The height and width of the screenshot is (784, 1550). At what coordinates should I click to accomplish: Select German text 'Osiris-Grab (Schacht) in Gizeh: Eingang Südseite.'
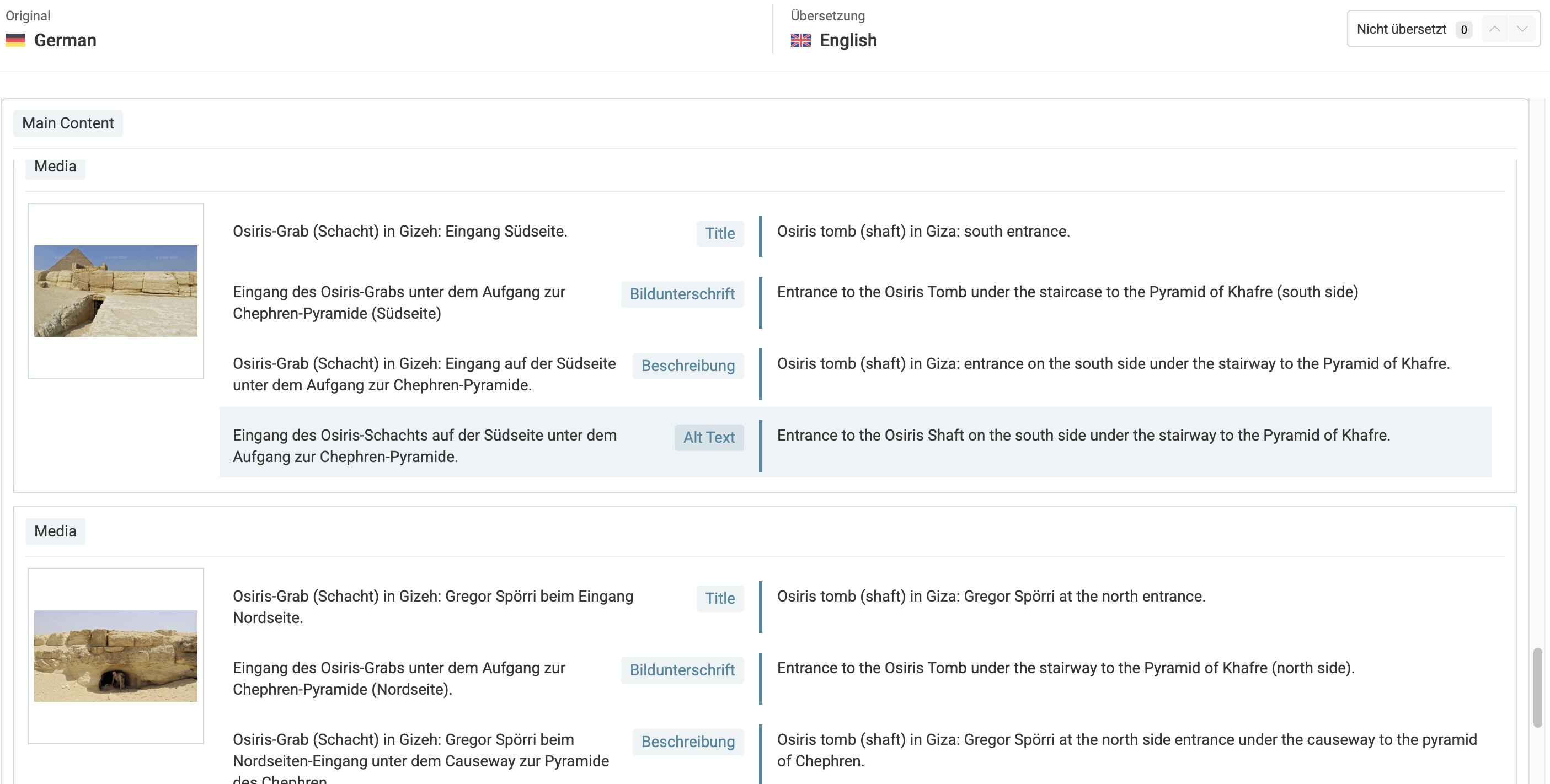(400, 232)
